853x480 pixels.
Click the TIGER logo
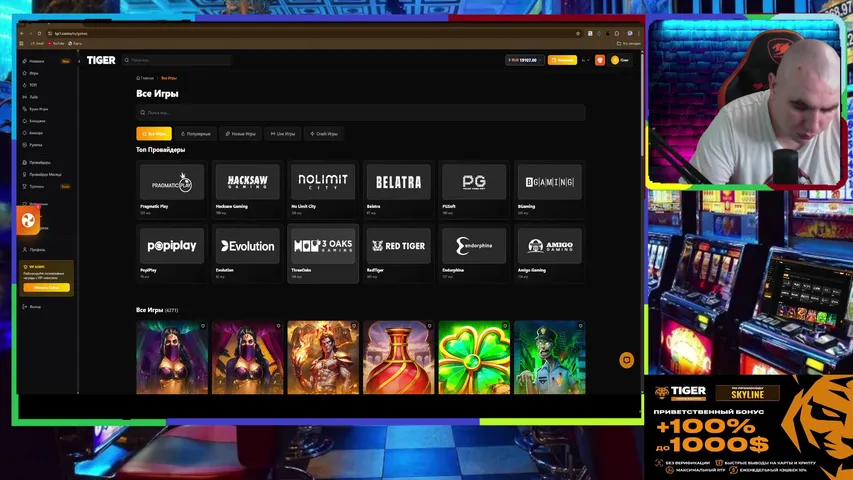pyautogui.click(x=101, y=60)
